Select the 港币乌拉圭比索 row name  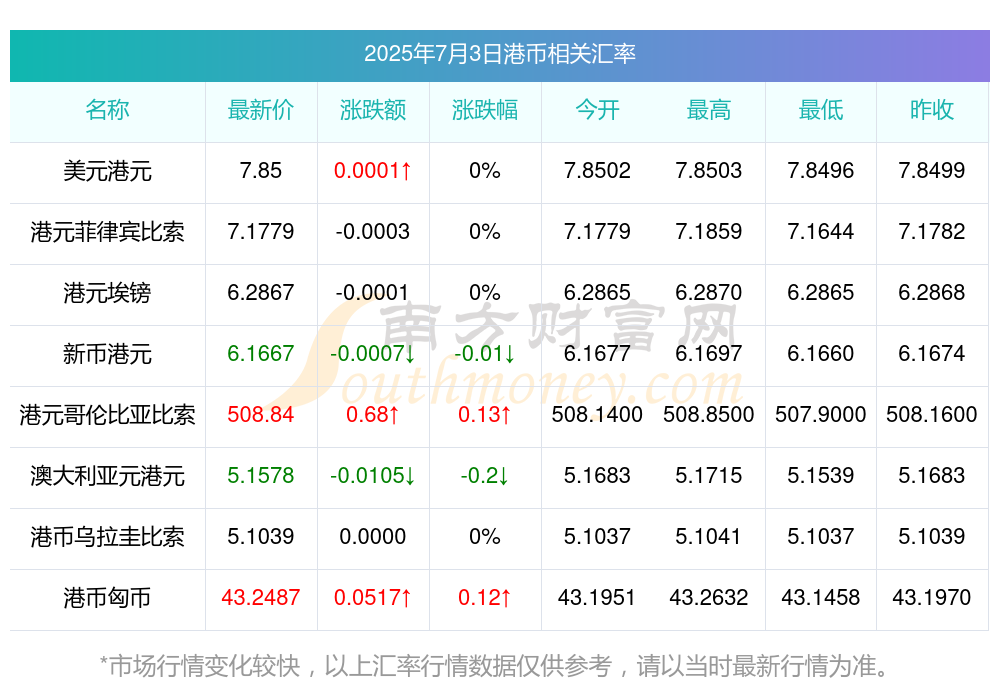pyautogui.click(x=107, y=537)
